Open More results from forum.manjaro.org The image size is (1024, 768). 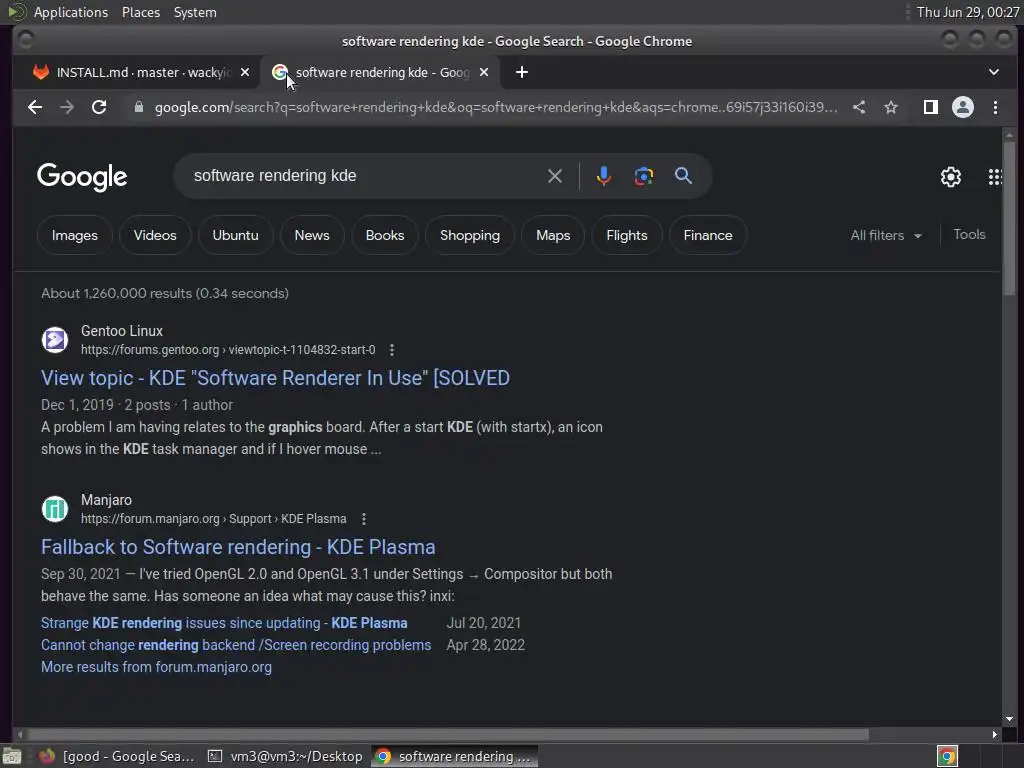(x=156, y=667)
